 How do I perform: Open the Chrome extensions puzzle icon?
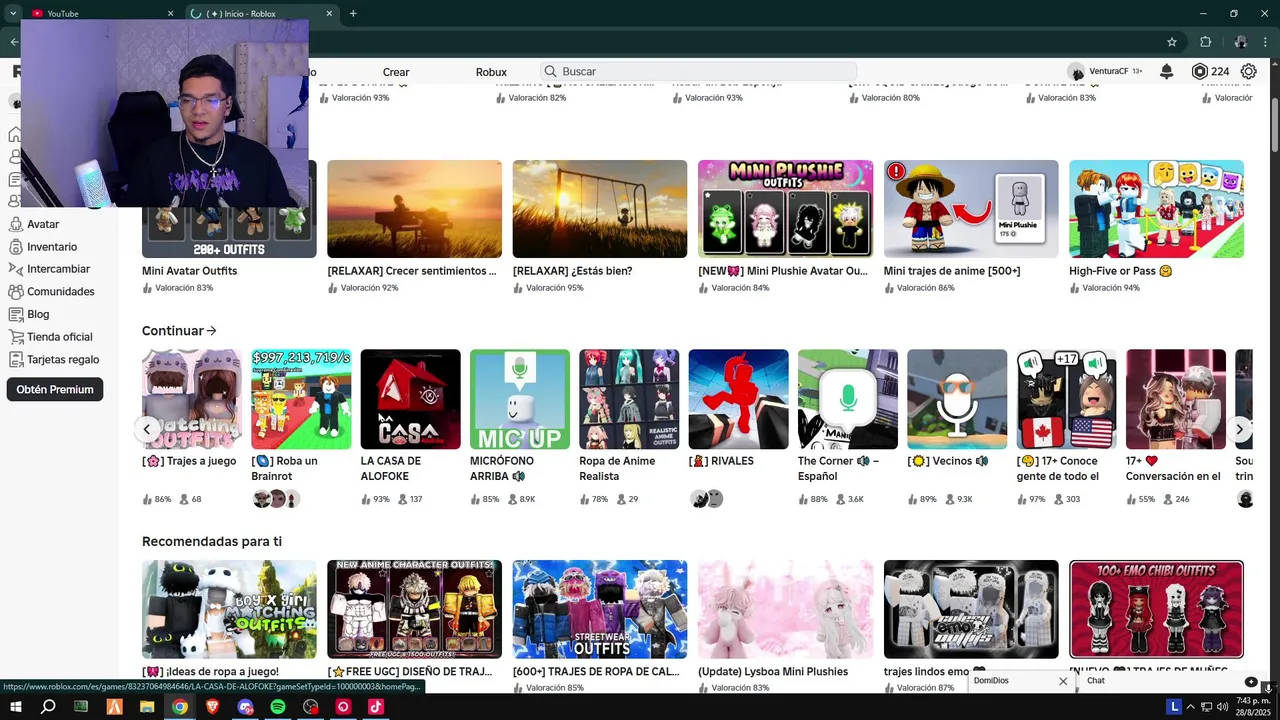[x=1205, y=42]
